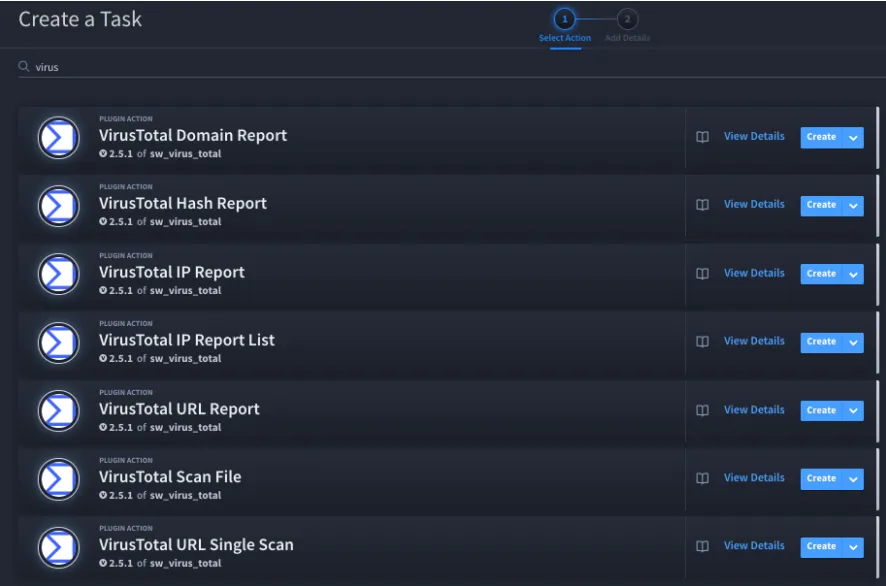The width and height of the screenshot is (886, 586).
Task: Create a VirusTotal IP Report List task
Action: [822, 342]
